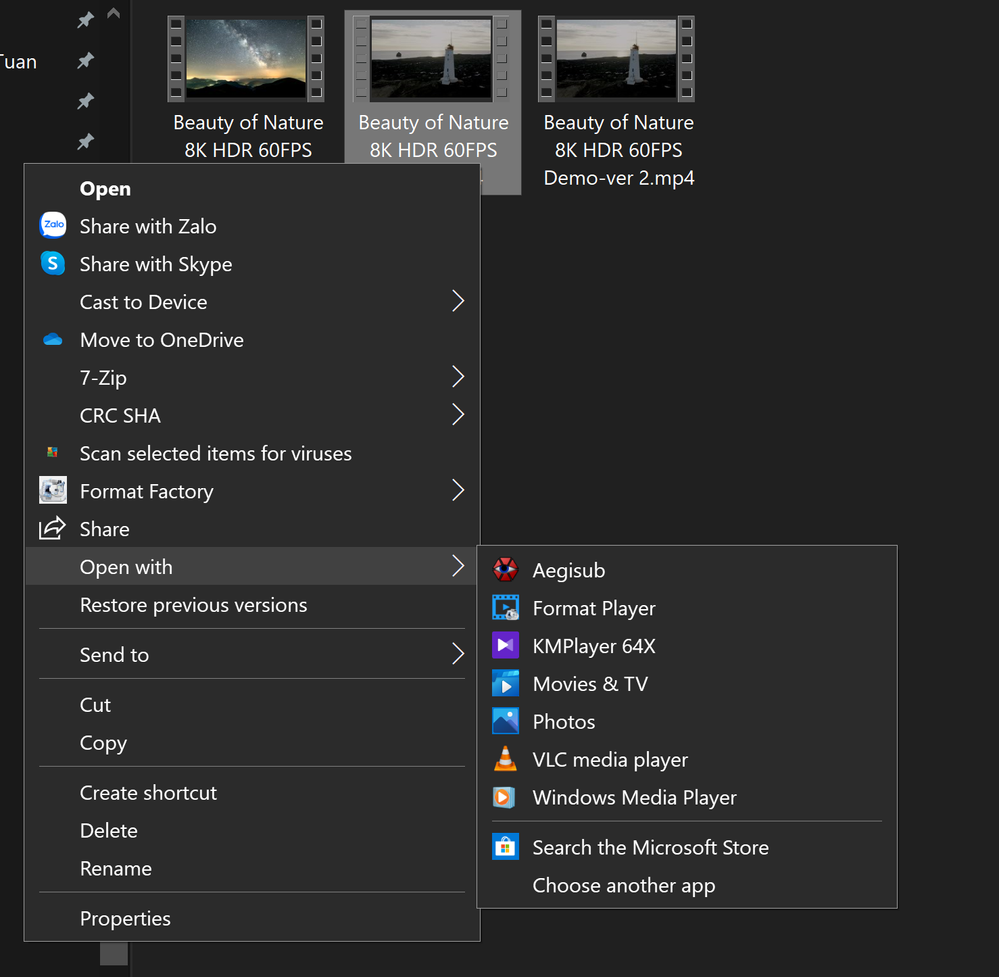Image resolution: width=999 pixels, height=977 pixels.
Task: Click the VLC media player cone icon
Action: [505, 760]
